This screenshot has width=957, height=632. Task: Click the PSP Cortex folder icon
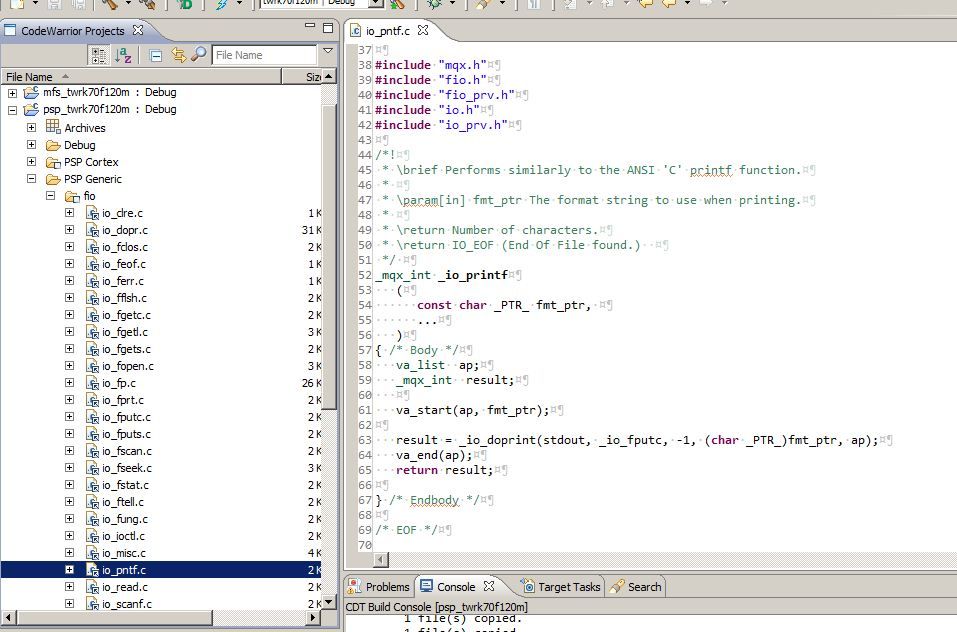coord(53,162)
